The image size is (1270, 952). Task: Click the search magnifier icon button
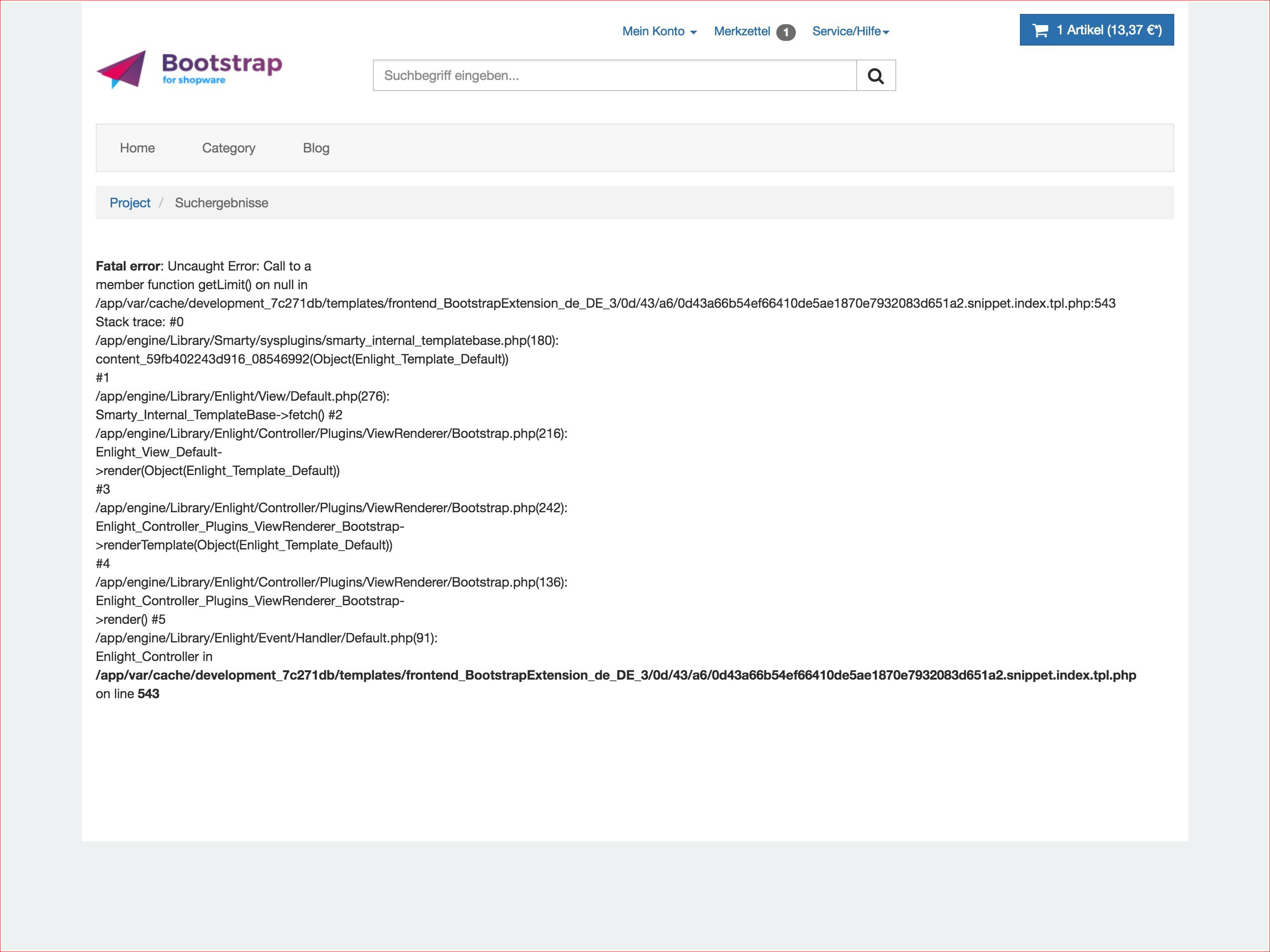[875, 76]
